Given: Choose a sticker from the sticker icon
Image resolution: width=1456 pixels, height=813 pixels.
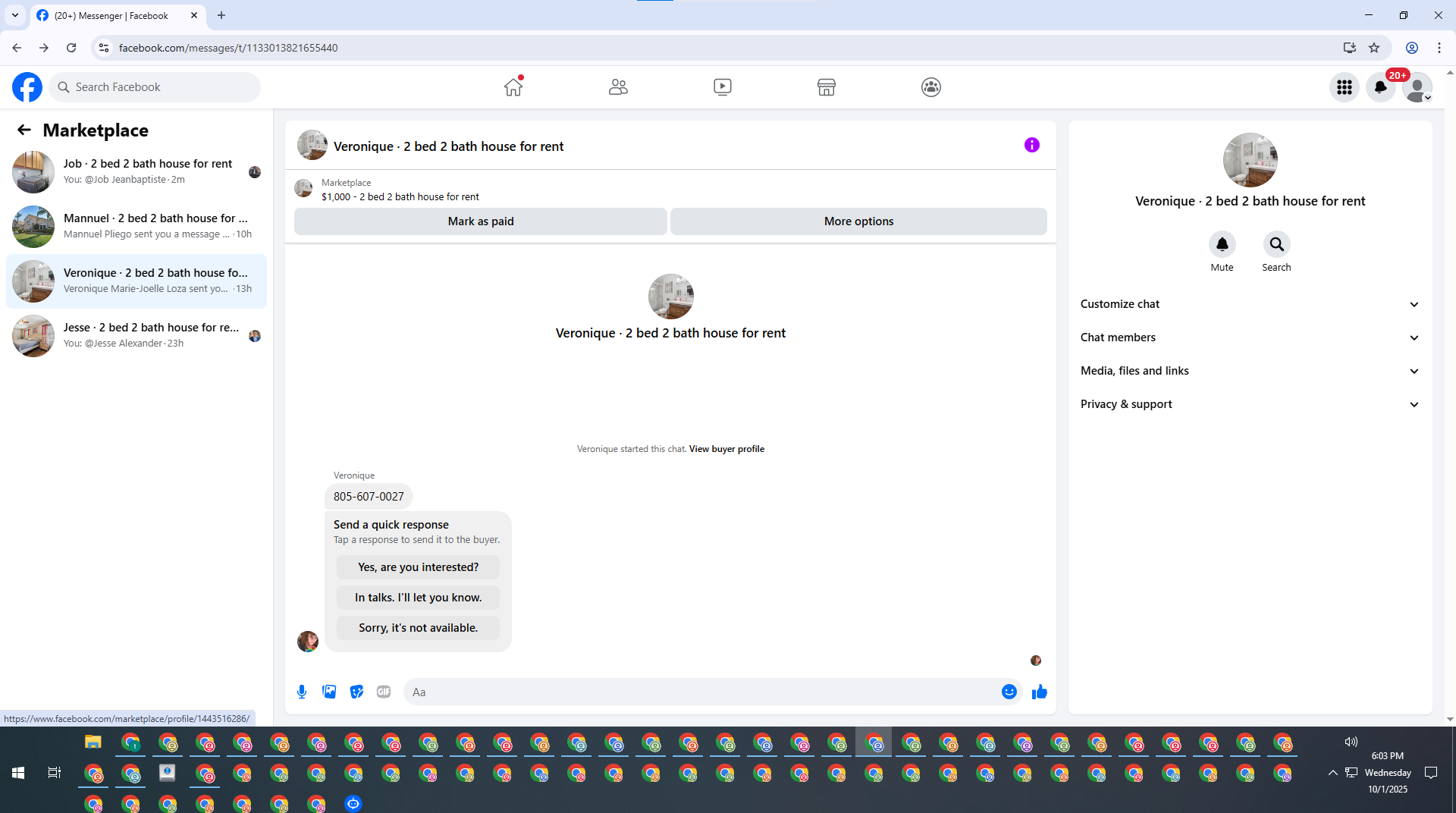Looking at the screenshot, I should point(356,692).
